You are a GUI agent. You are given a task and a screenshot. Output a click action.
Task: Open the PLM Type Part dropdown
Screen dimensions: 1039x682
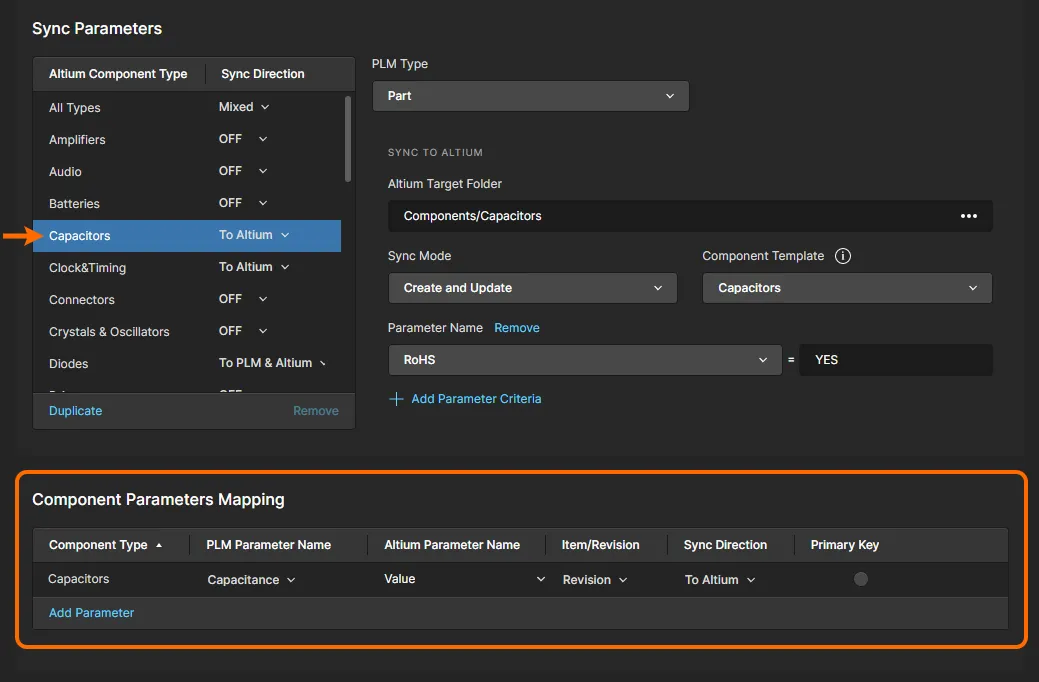[x=530, y=96]
